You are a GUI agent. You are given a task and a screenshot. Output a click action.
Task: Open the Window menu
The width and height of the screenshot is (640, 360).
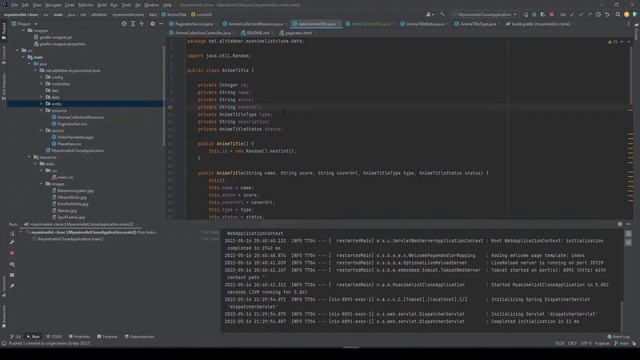click(151, 5)
